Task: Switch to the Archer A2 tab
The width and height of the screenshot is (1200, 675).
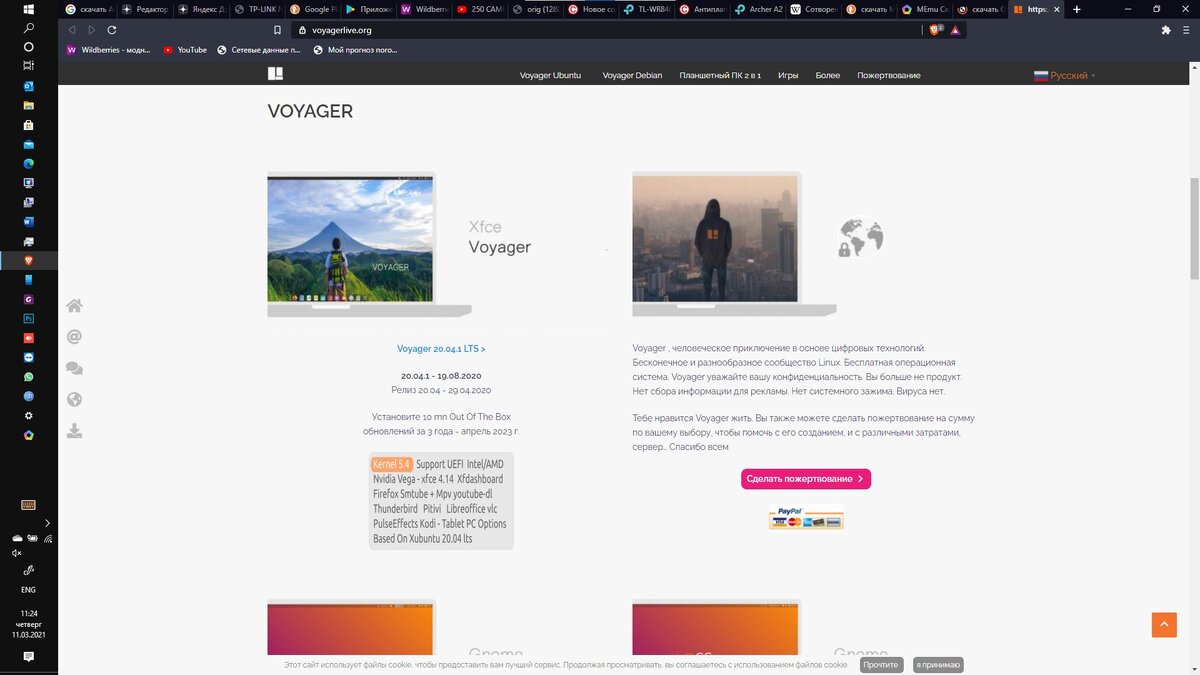Action: [x=757, y=9]
